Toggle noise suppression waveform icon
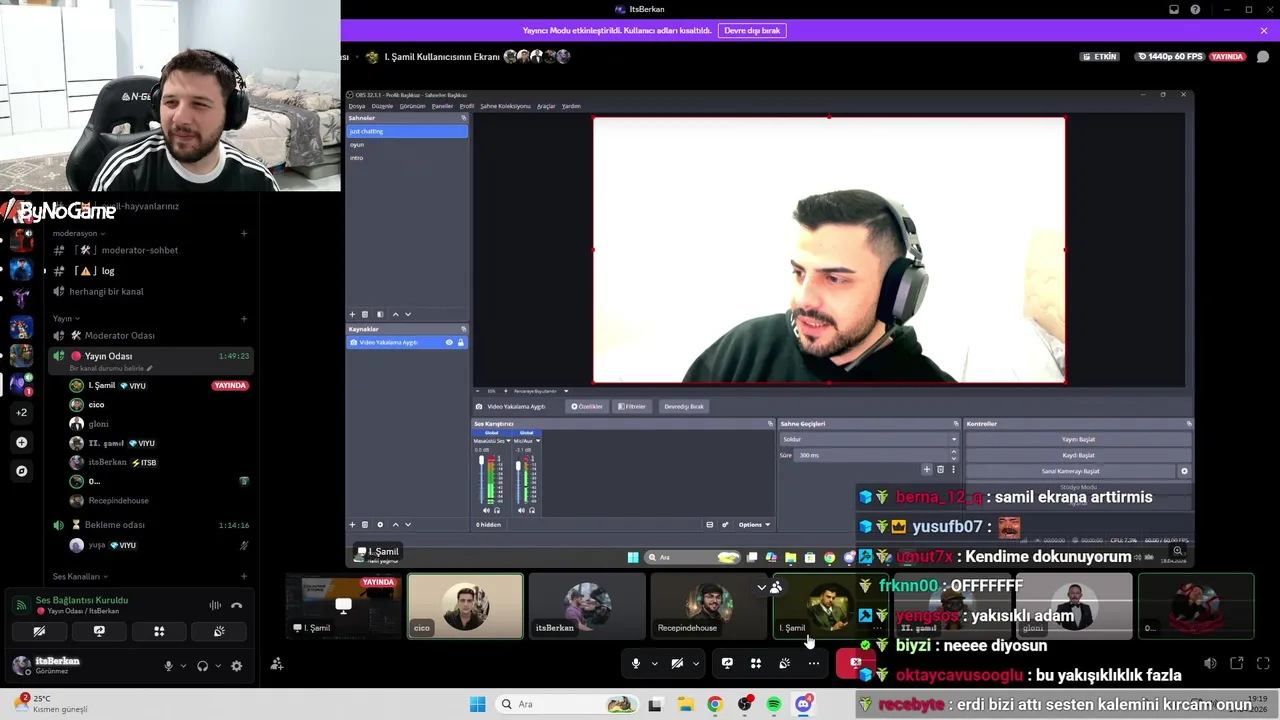 (215, 605)
